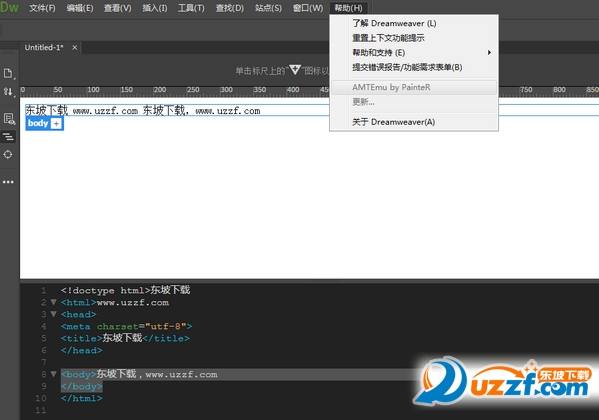Collapse the head tag on line 3
Viewport: 599px width, 420px height.
click(x=53, y=314)
